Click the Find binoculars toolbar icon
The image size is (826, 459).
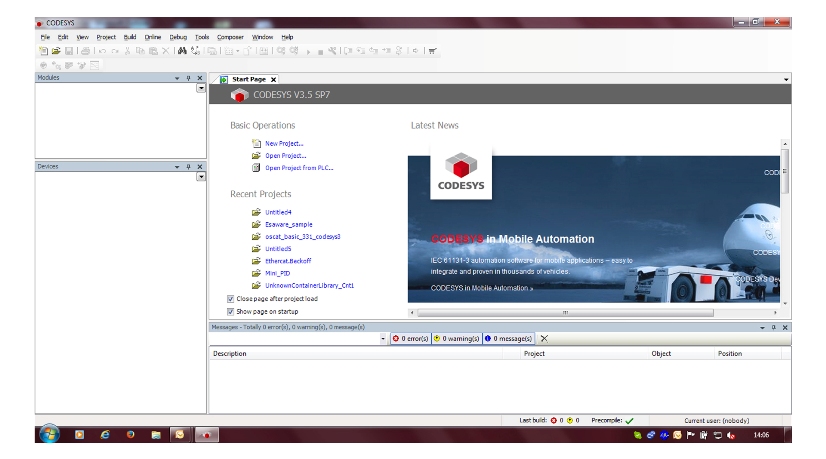click(182, 51)
